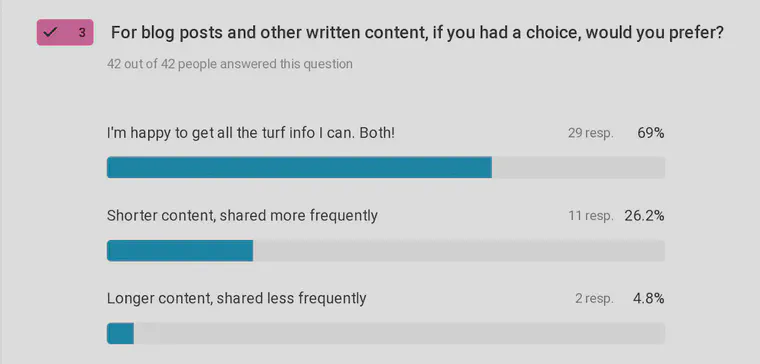The width and height of the screenshot is (760, 364).
Task: Click the 11 resp. count
Action: point(591,216)
